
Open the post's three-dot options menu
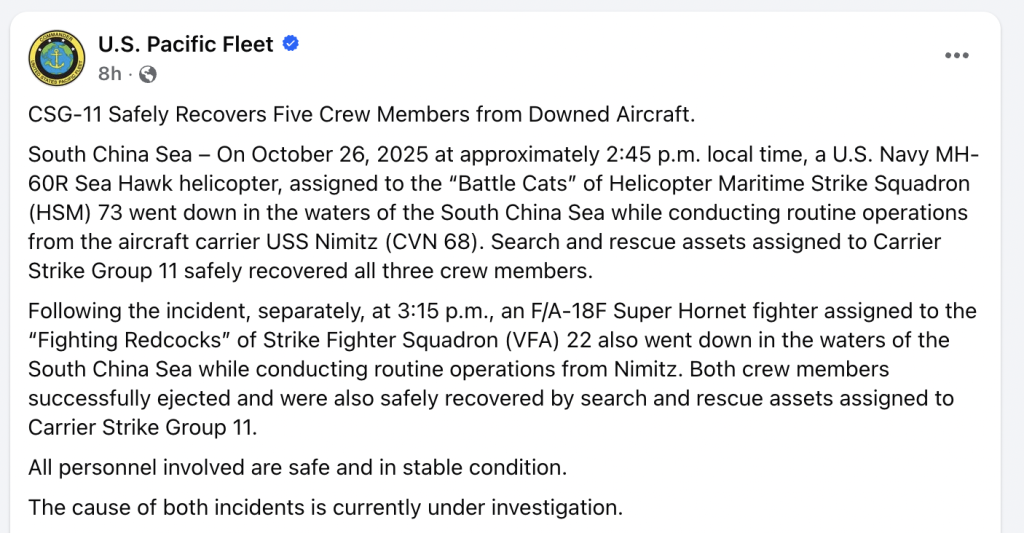(x=957, y=56)
